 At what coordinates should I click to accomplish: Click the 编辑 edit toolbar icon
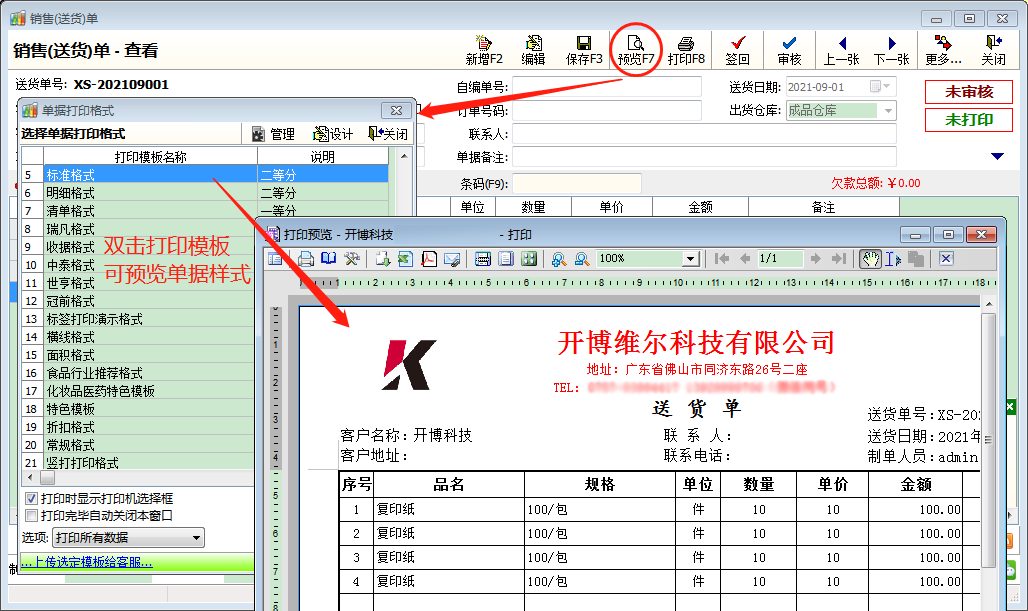tap(534, 43)
